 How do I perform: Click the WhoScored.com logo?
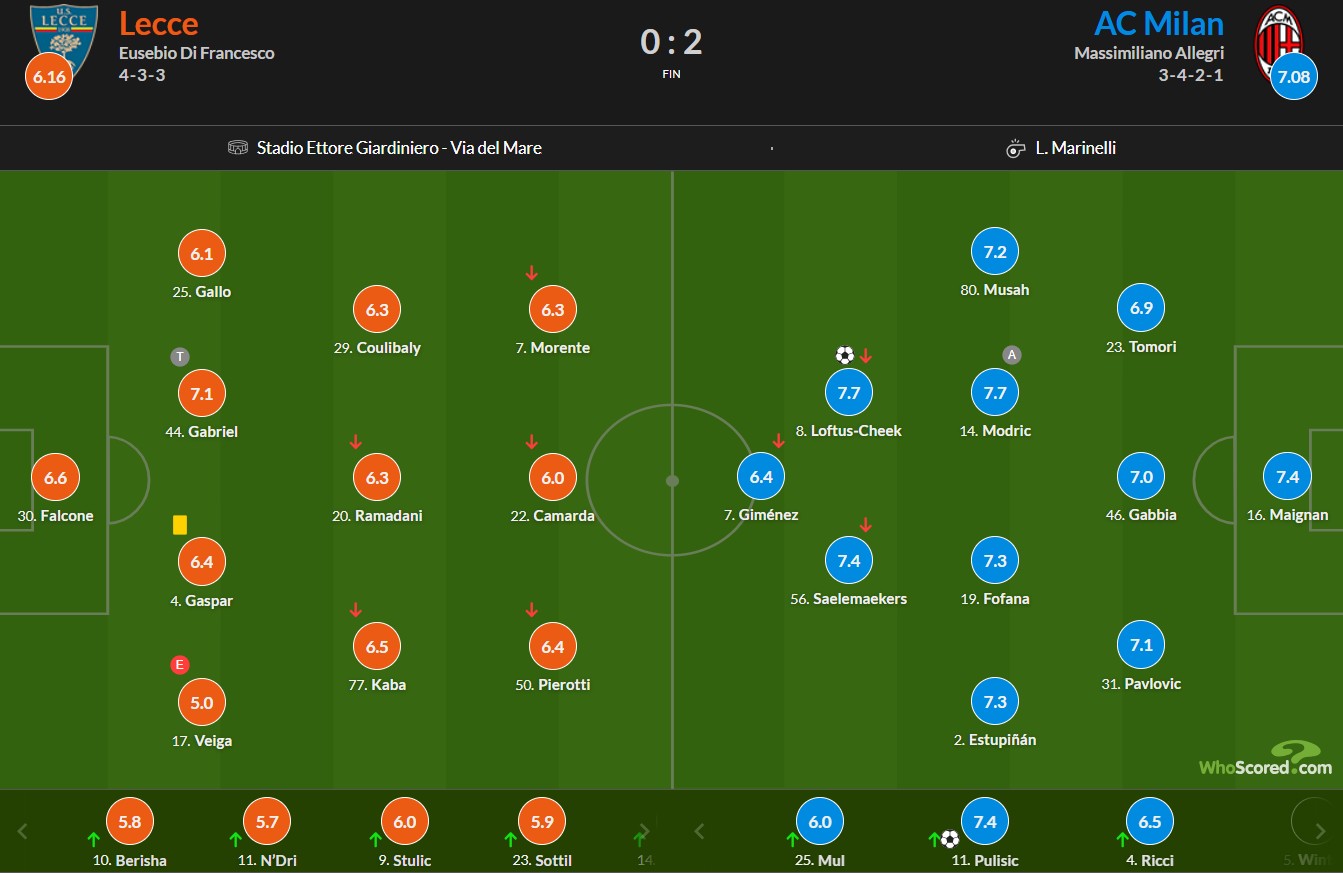coord(1266,759)
